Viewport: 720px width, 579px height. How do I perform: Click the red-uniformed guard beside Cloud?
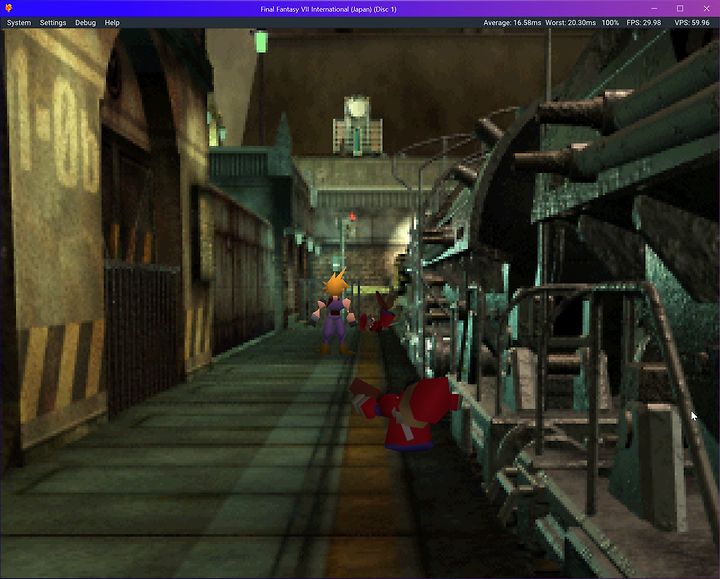(378, 315)
